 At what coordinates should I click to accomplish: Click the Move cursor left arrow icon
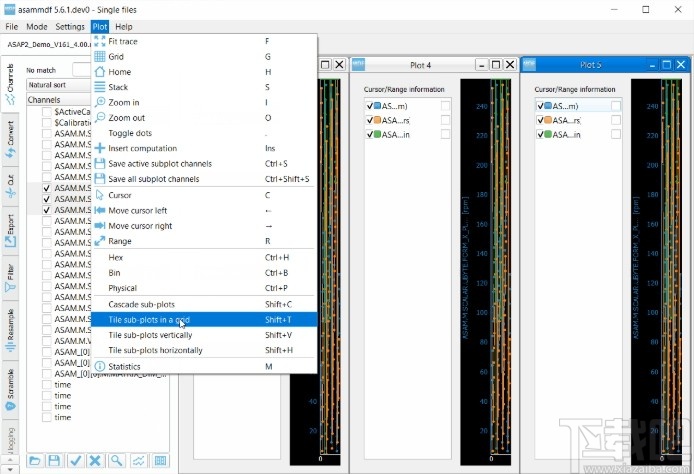(100, 210)
